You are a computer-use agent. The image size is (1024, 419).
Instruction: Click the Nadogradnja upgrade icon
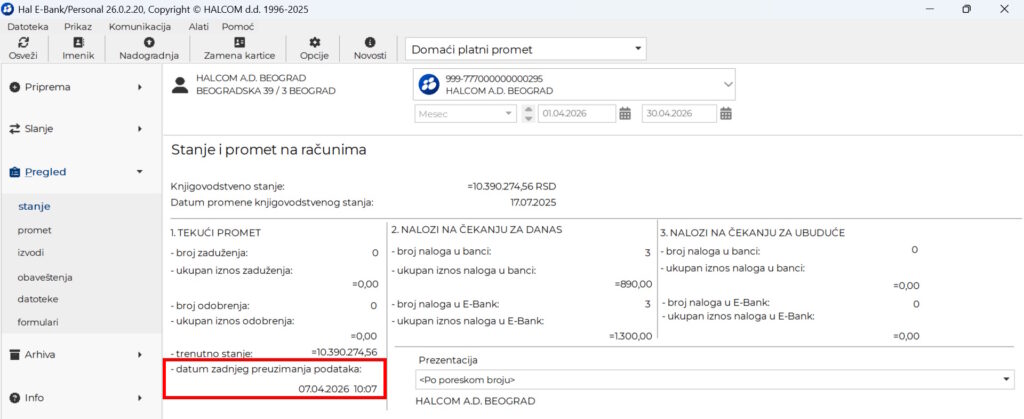point(148,43)
